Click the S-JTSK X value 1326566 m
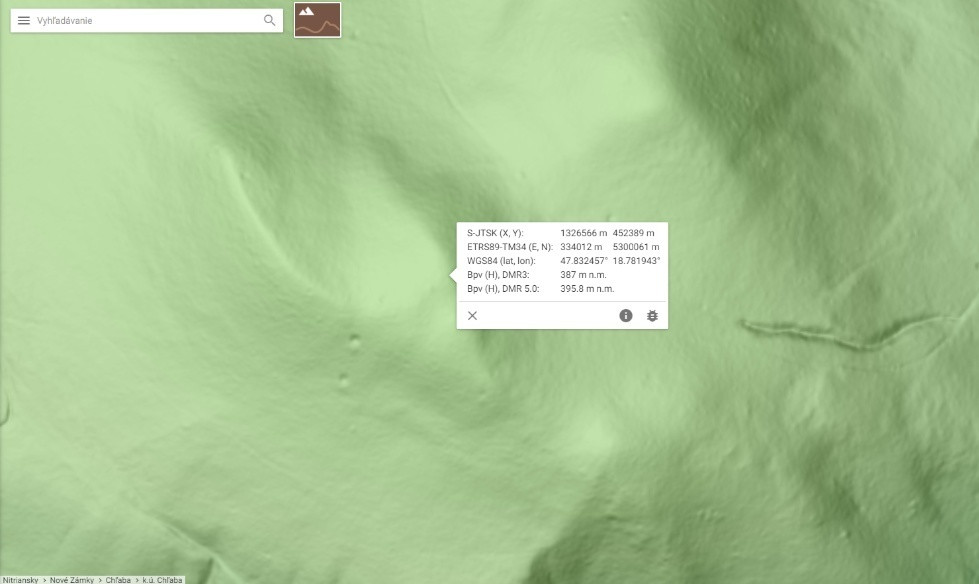 583,233
